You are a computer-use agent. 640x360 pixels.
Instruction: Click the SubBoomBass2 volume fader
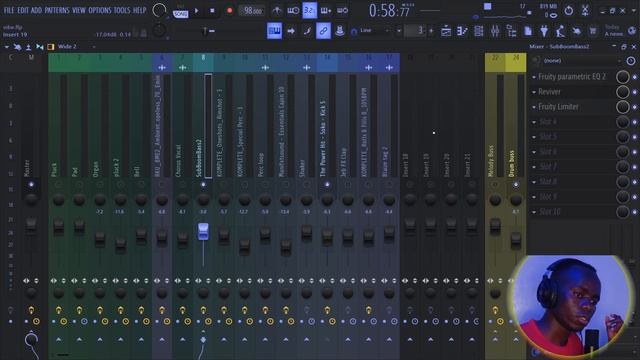pyautogui.click(x=203, y=231)
